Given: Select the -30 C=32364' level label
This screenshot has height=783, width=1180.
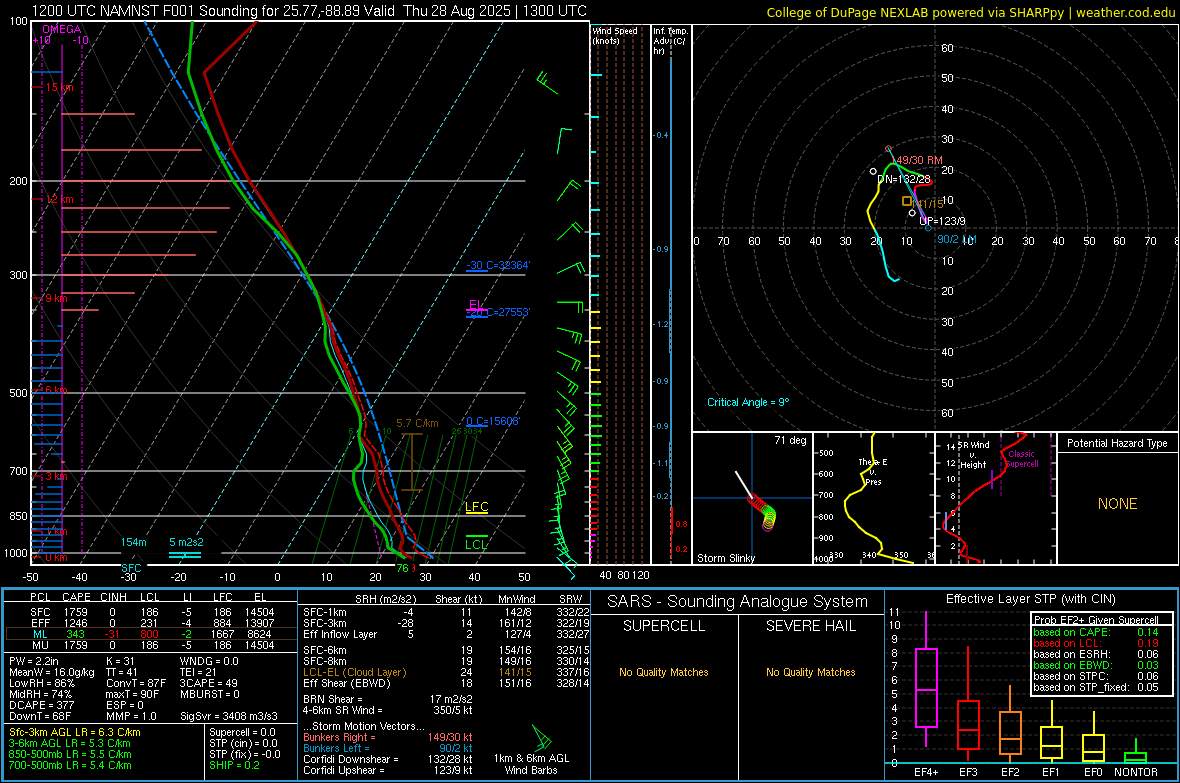Looking at the screenshot, I should [498, 265].
